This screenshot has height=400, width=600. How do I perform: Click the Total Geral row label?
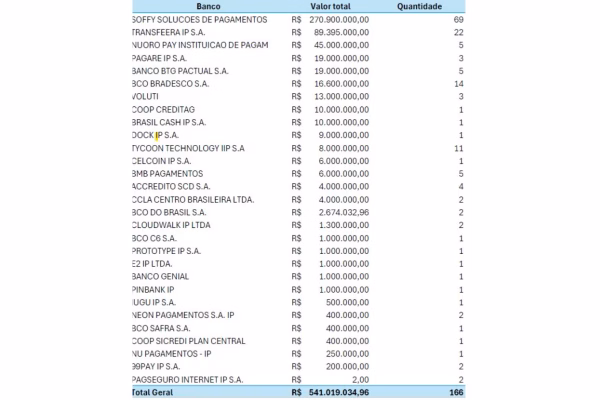click(x=155, y=392)
